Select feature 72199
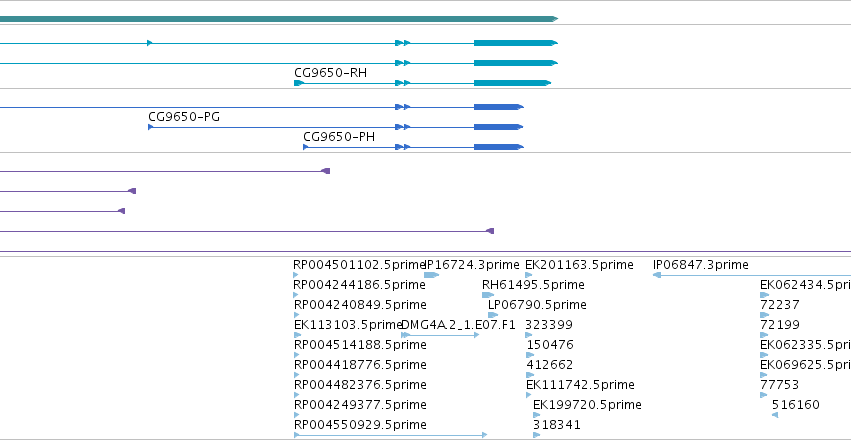 (x=780, y=325)
